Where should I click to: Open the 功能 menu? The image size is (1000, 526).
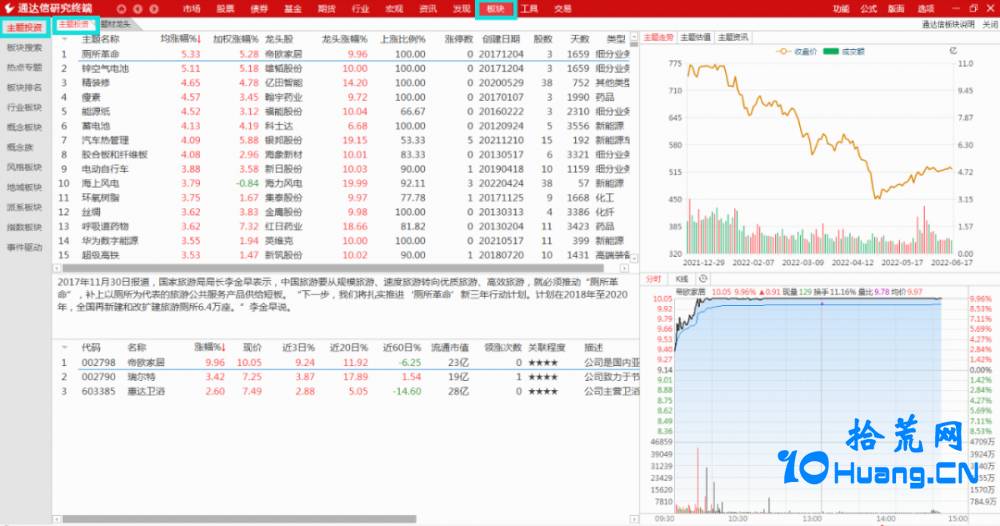click(x=841, y=9)
